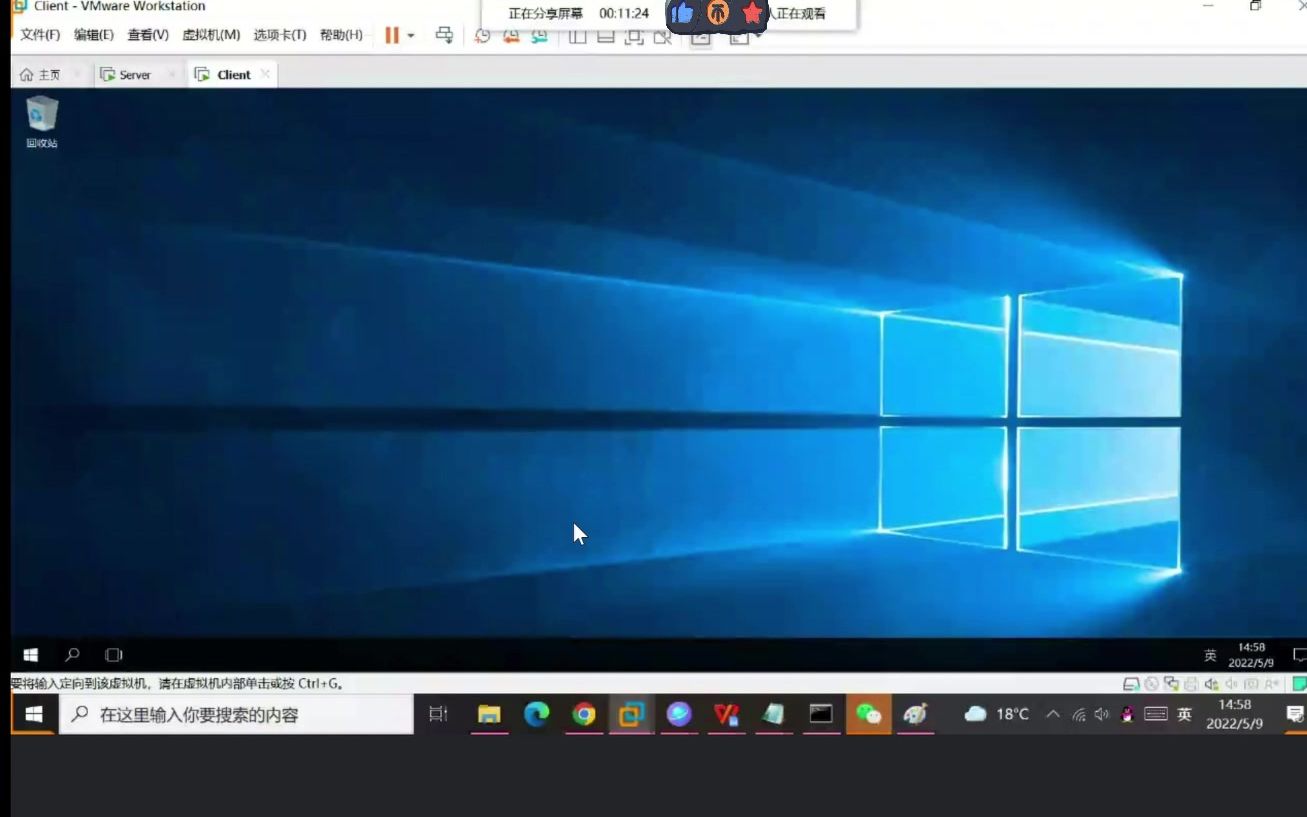1307x817 pixels.
Task: Open the guest VM notification center
Action: pos(1299,656)
